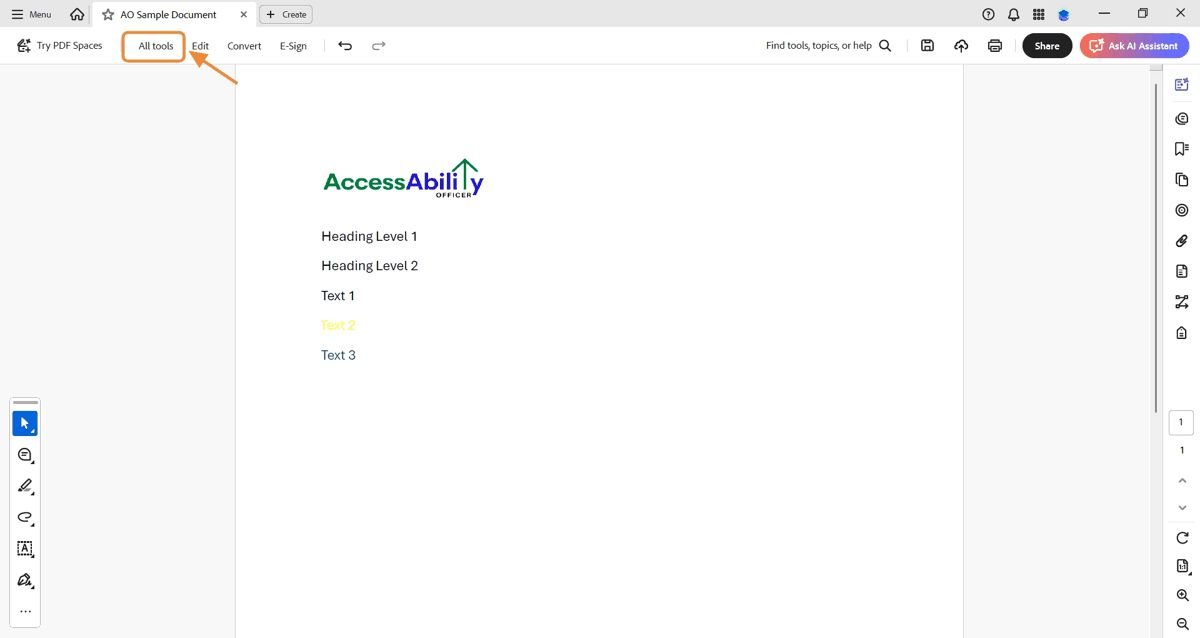Viewport: 1200px width, 638px height.
Task: Choose the Fill and sign pen tool
Action: (25, 580)
